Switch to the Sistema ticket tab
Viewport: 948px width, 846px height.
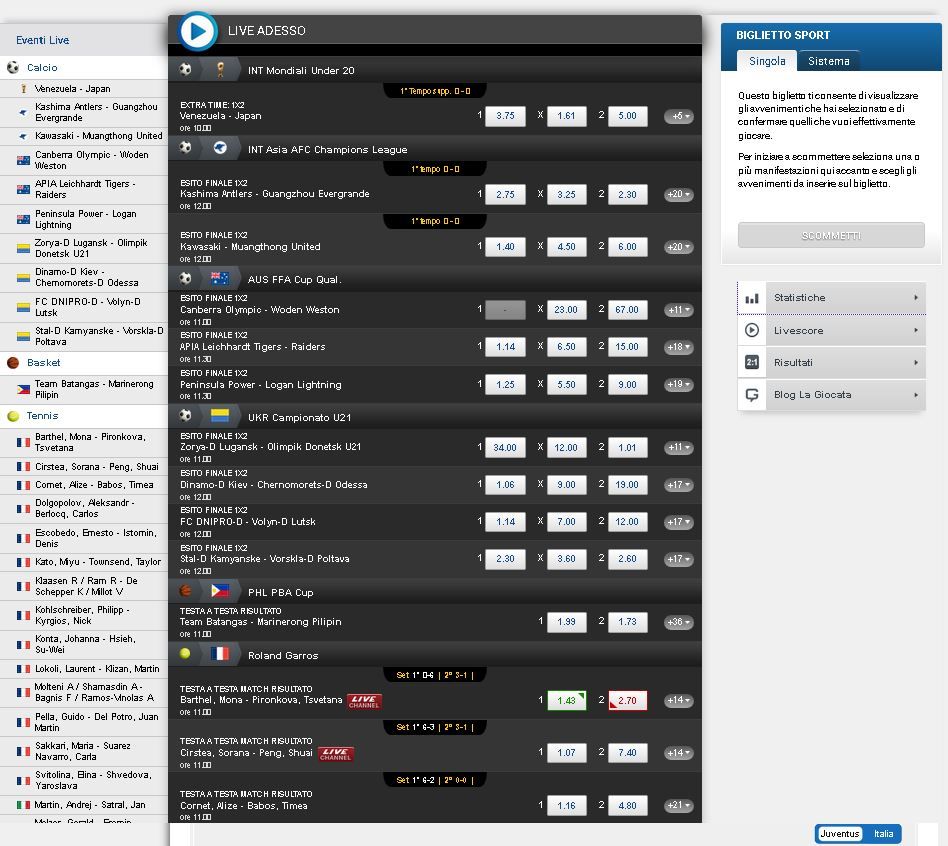[828, 61]
